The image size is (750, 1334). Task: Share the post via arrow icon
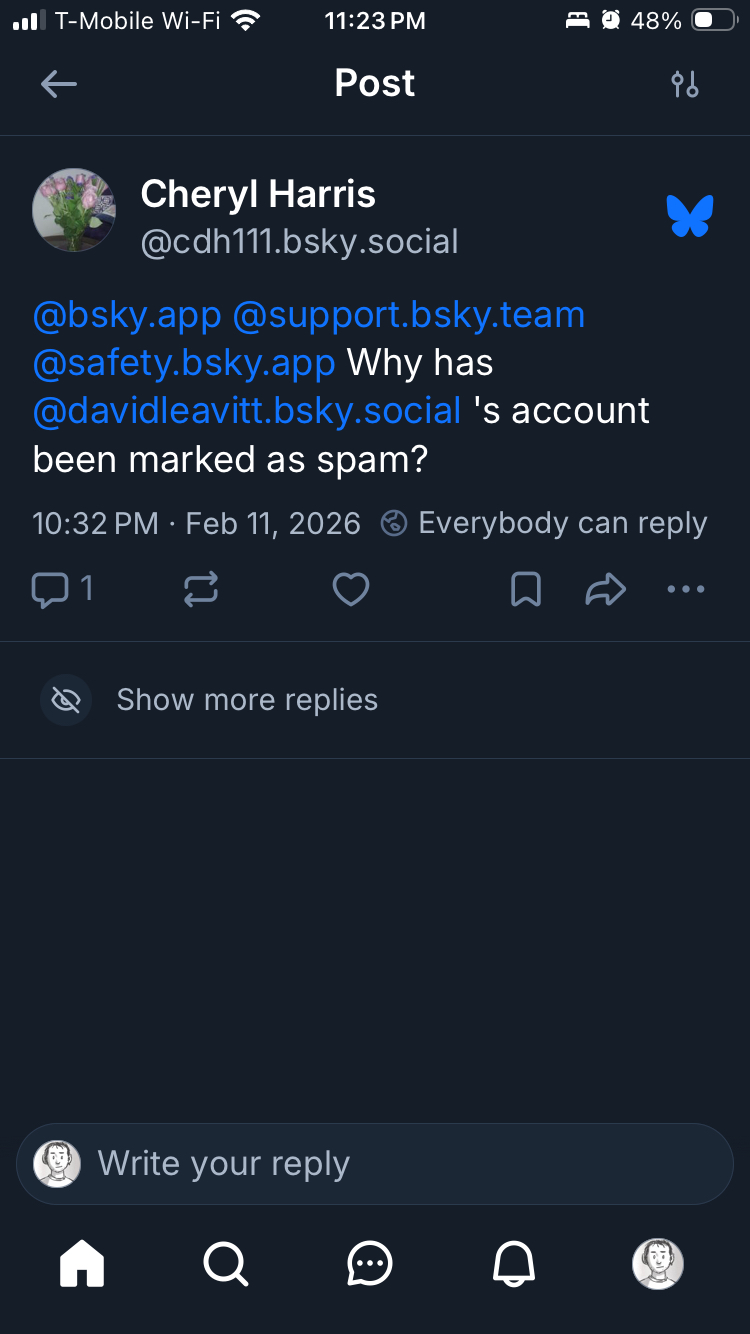(605, 590)
